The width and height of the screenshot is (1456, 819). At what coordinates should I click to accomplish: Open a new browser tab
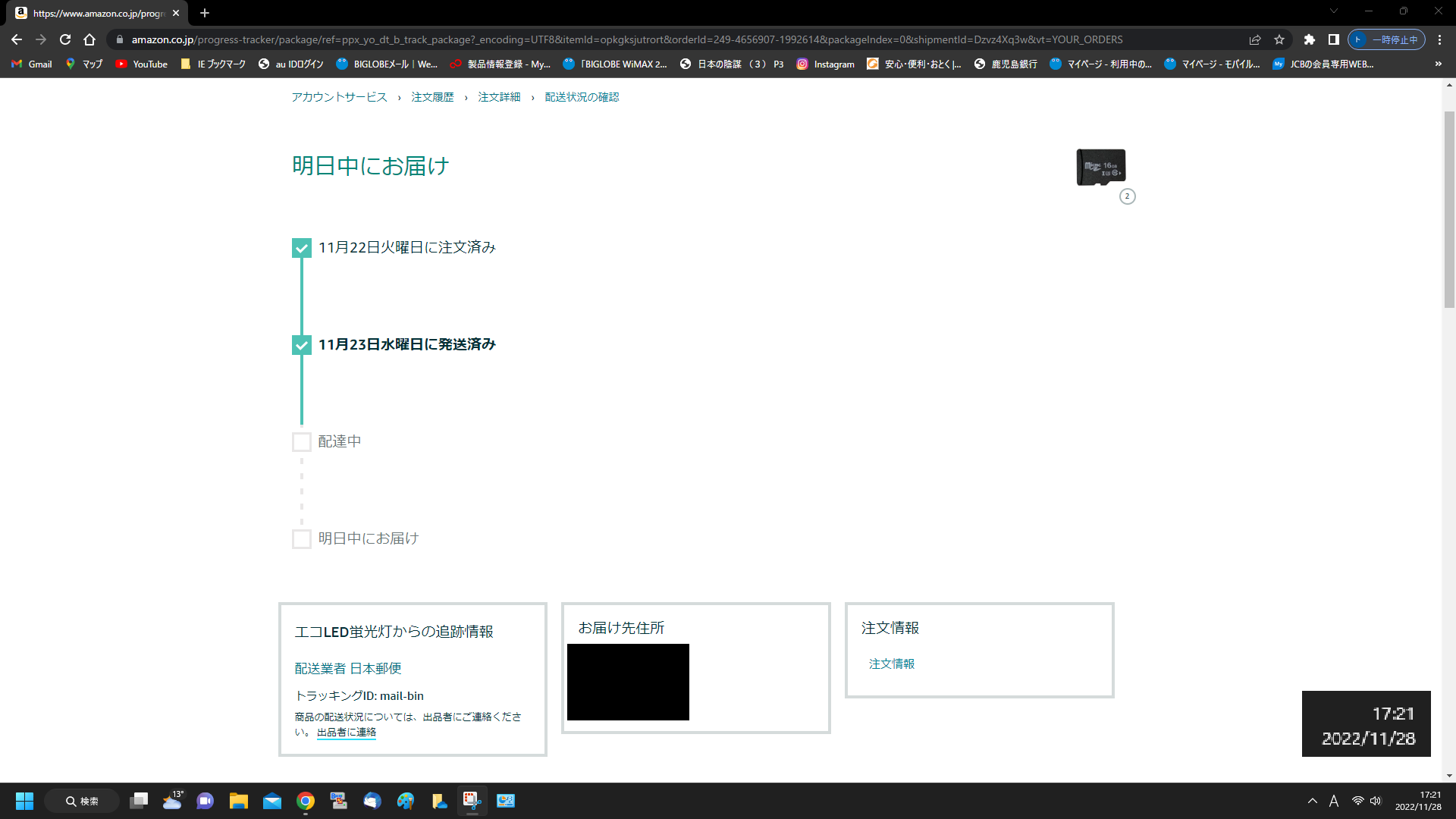pyautogui.click(x=205, y=13)
